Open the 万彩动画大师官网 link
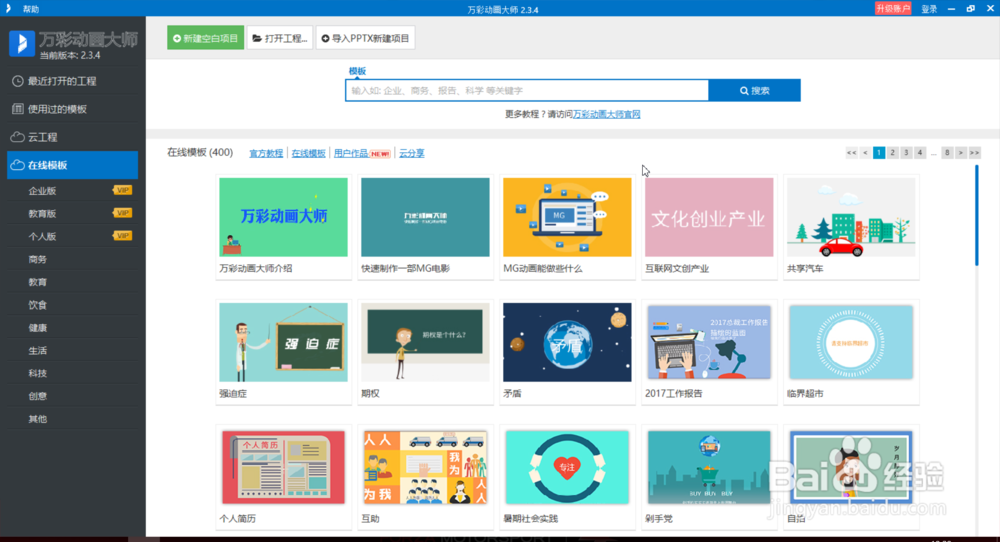Image resolution: width=1000 pixels, height=542 pixels. 607,114
